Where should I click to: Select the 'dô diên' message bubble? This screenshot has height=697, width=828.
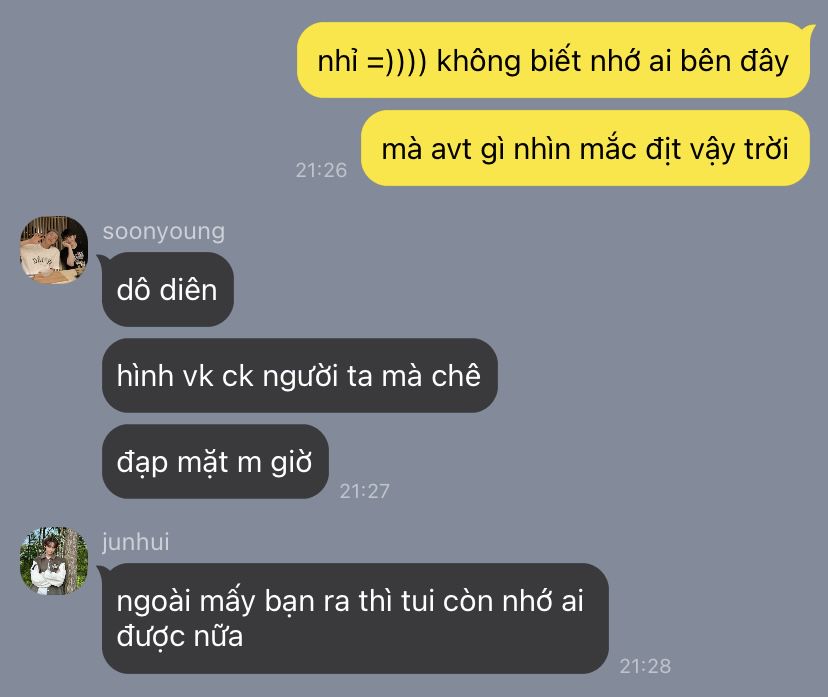168,289
